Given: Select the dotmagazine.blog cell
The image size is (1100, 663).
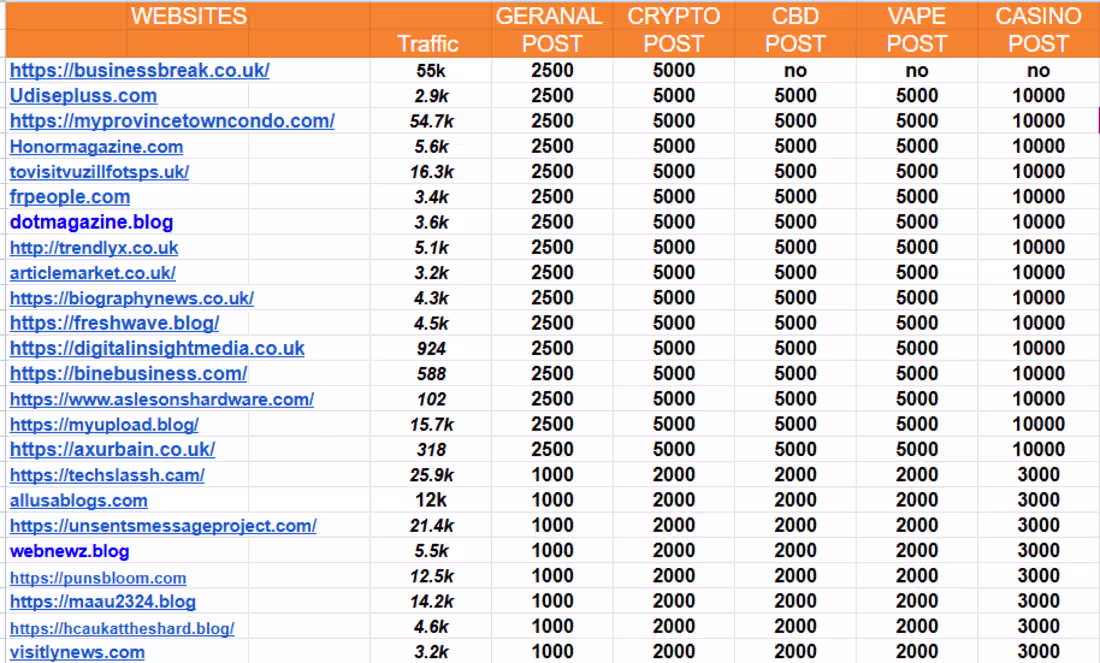Looking at the screenshot, I should [x=91, y=222].
